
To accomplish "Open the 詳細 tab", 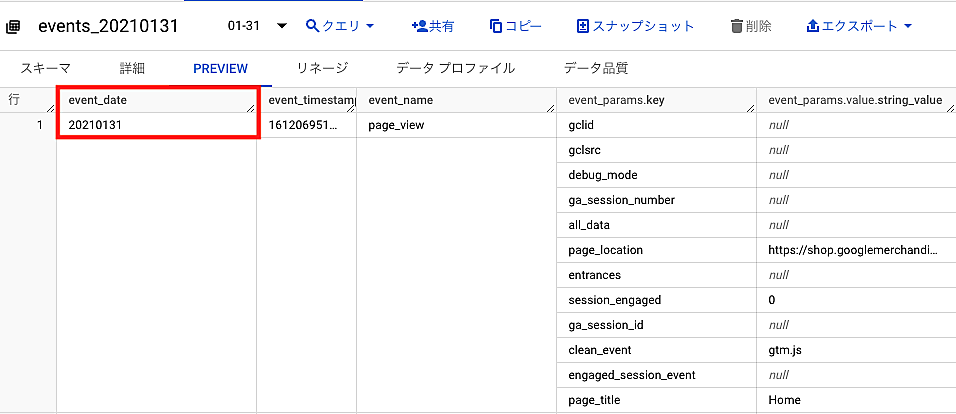I will [132, 68].
